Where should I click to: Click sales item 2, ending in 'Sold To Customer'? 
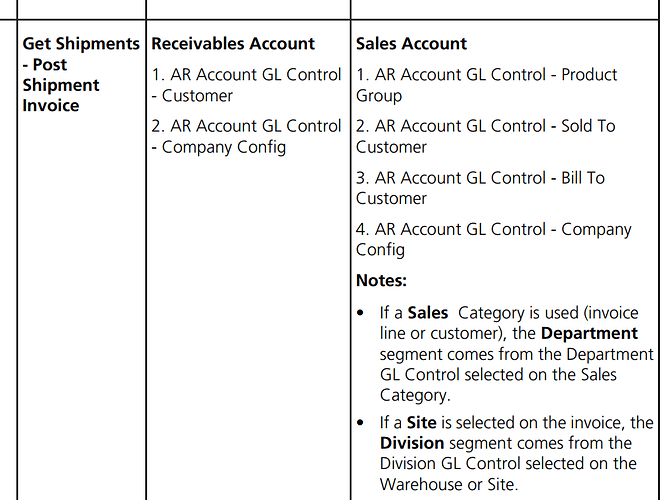pos(486,136)
